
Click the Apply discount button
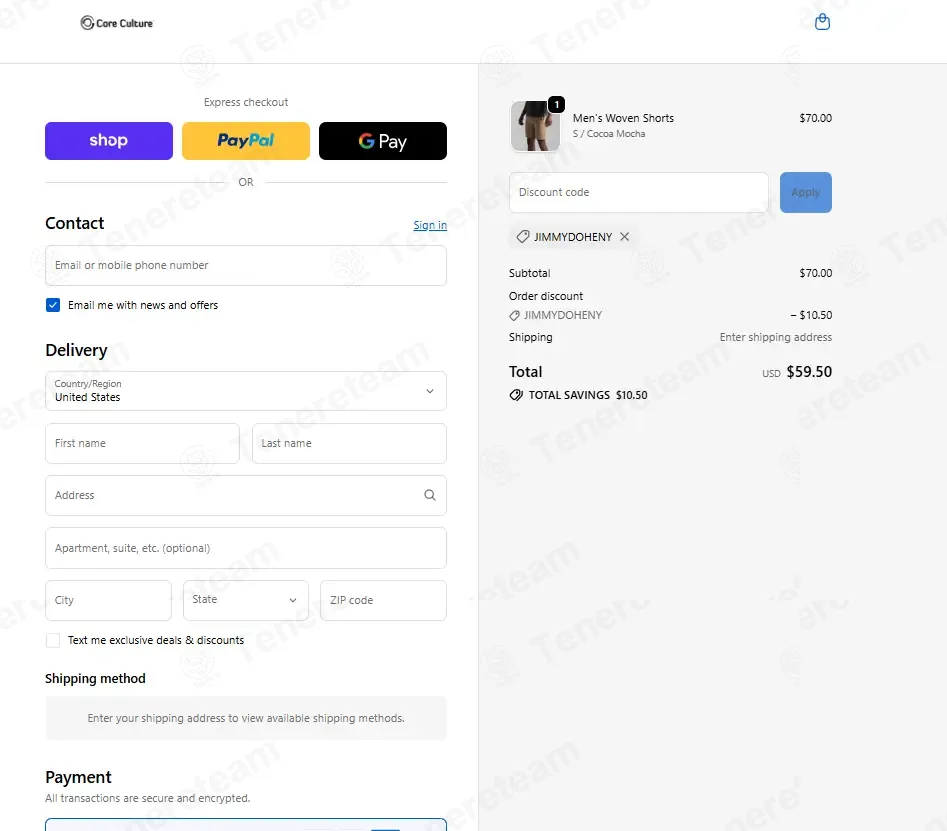[x=806, y=192]
